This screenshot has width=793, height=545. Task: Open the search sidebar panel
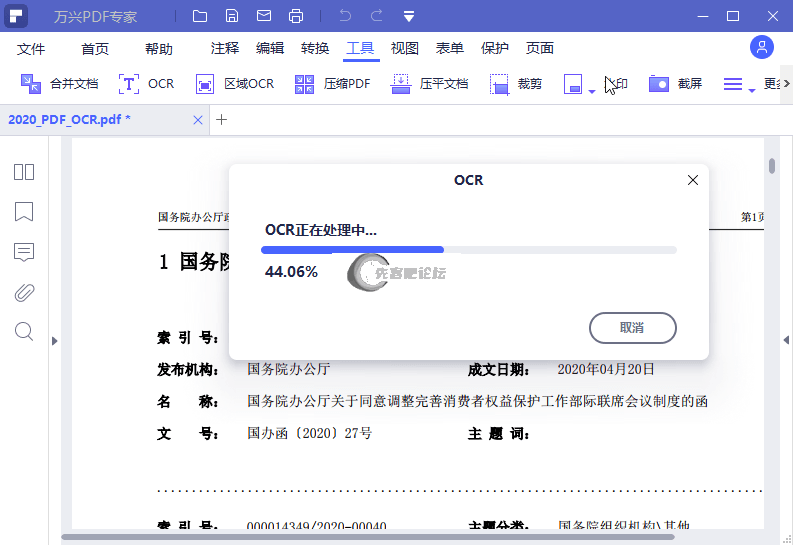pos(24,331)
